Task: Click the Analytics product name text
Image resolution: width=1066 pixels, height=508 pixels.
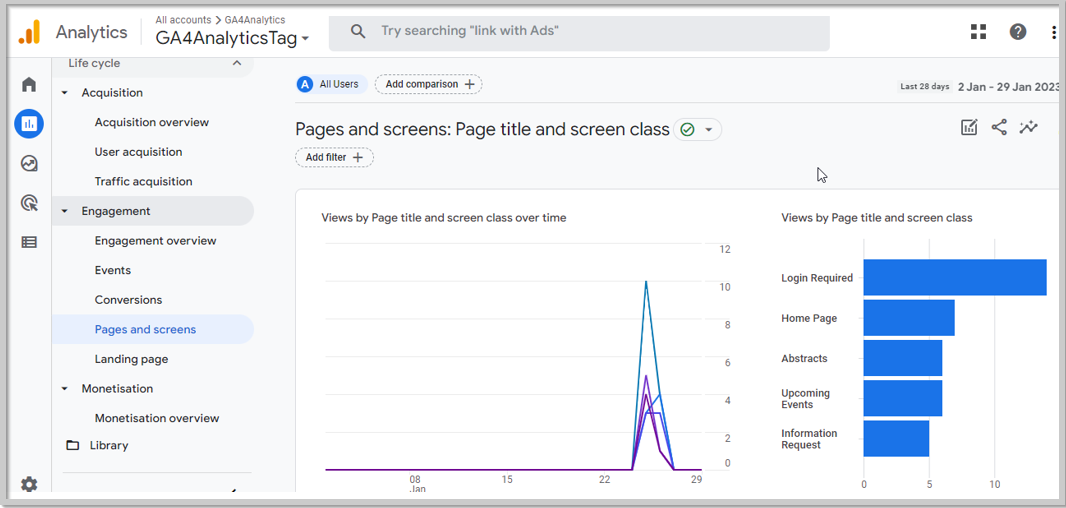Action: coord(91,32)
